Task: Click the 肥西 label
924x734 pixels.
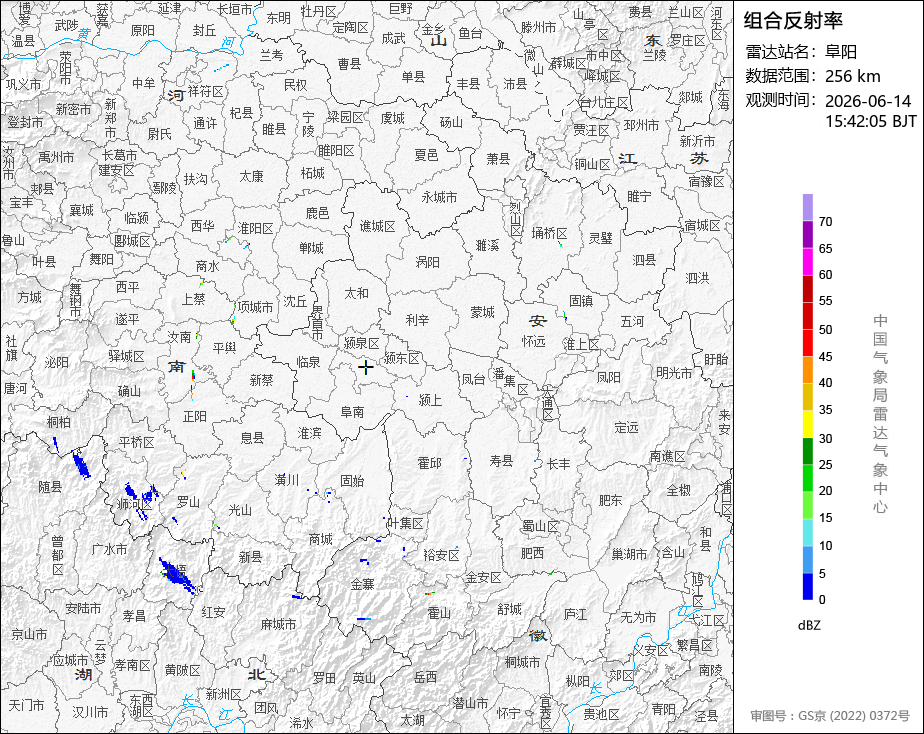Action: [x=532, y=553]
